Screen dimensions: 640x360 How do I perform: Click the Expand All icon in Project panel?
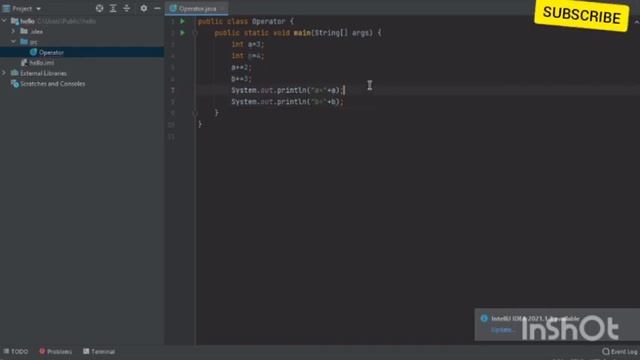point(113,8)
